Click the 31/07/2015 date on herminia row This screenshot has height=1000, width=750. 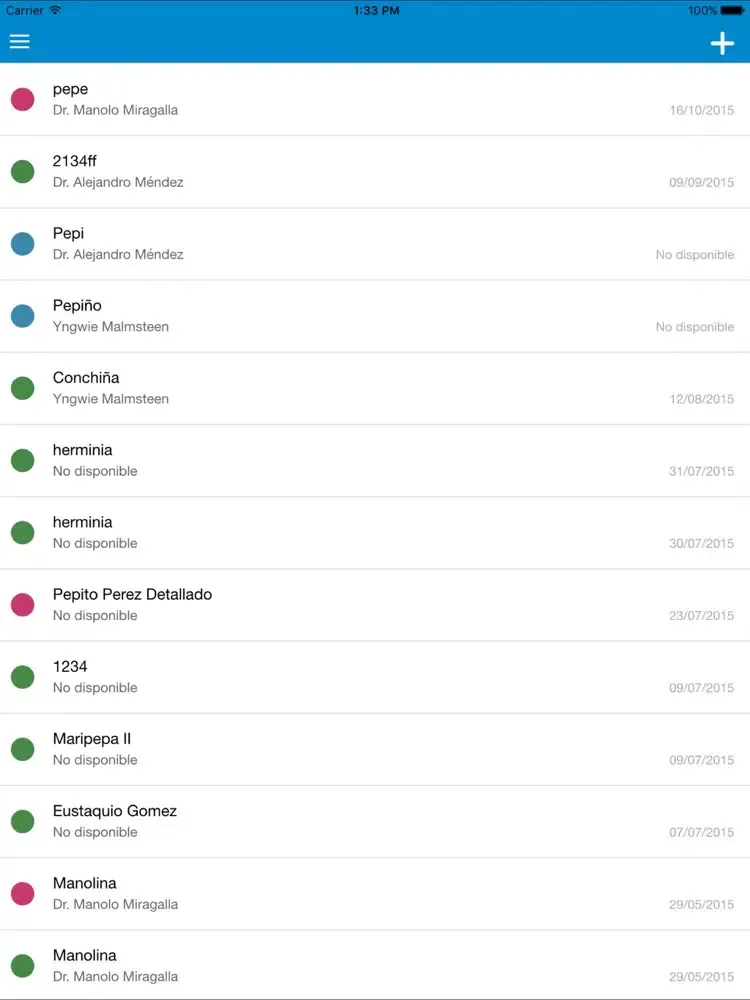701,471
